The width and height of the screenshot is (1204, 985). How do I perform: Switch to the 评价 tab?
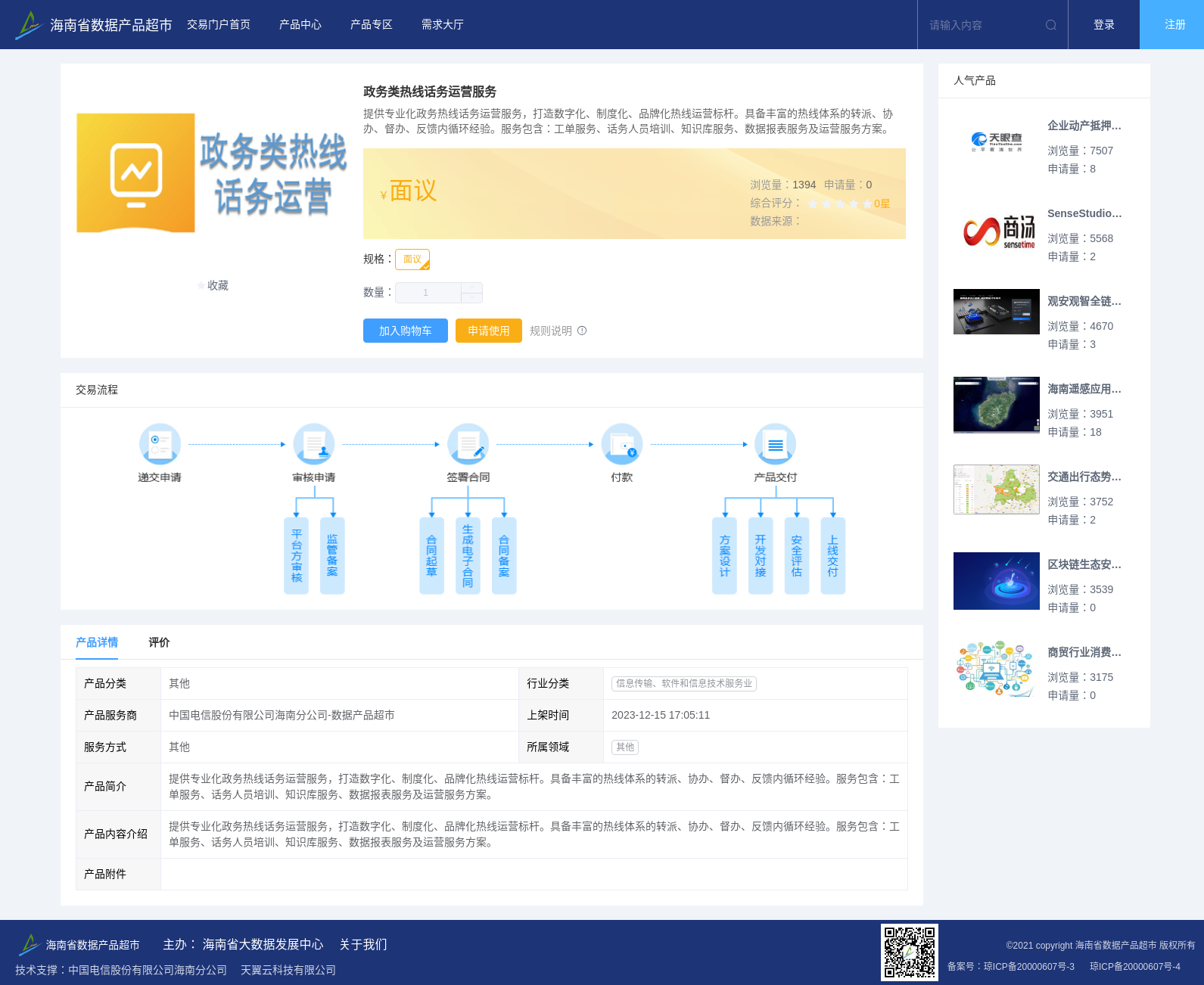(x=159, y=642)
